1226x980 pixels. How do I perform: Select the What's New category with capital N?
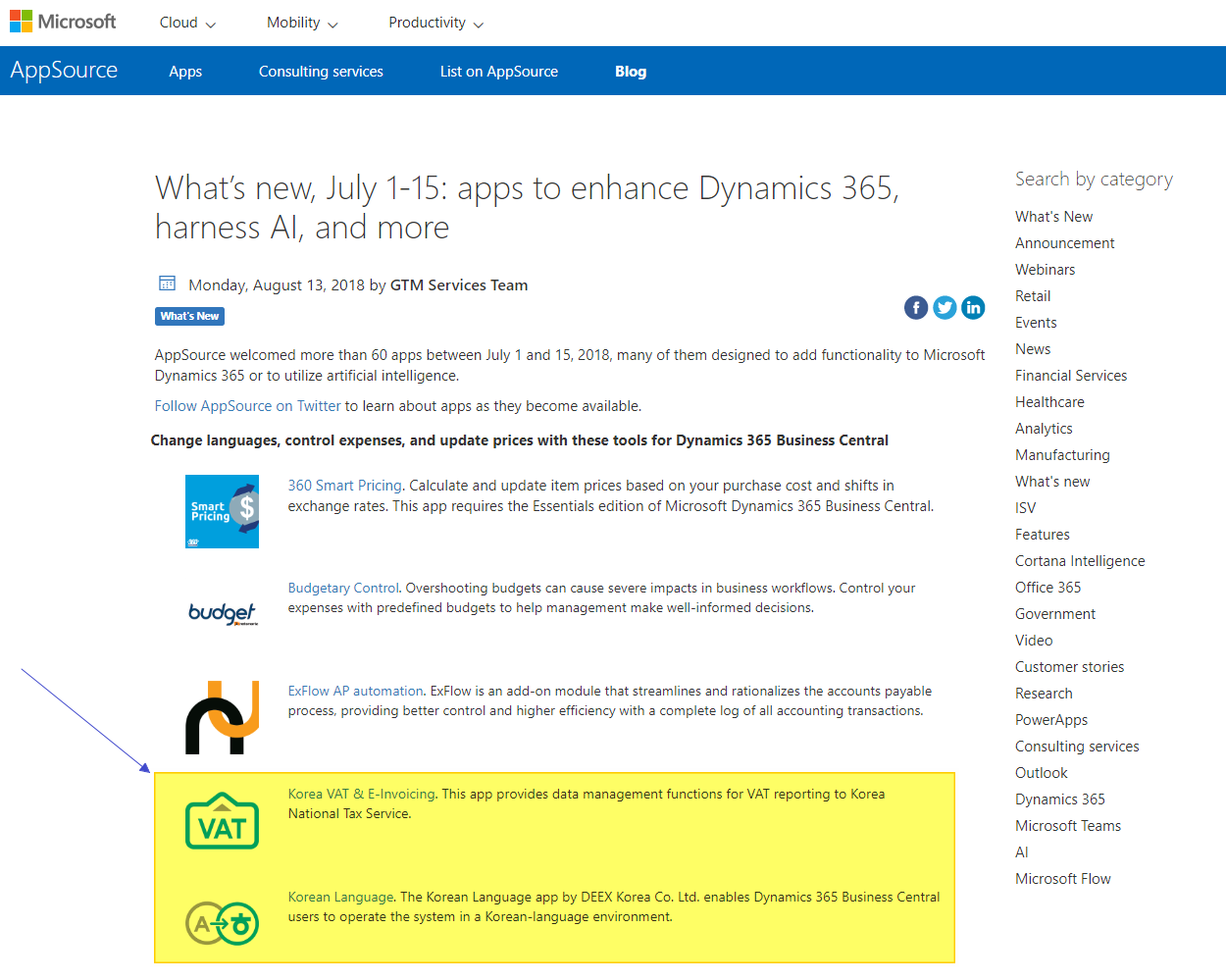click(x=1053, y=217)
